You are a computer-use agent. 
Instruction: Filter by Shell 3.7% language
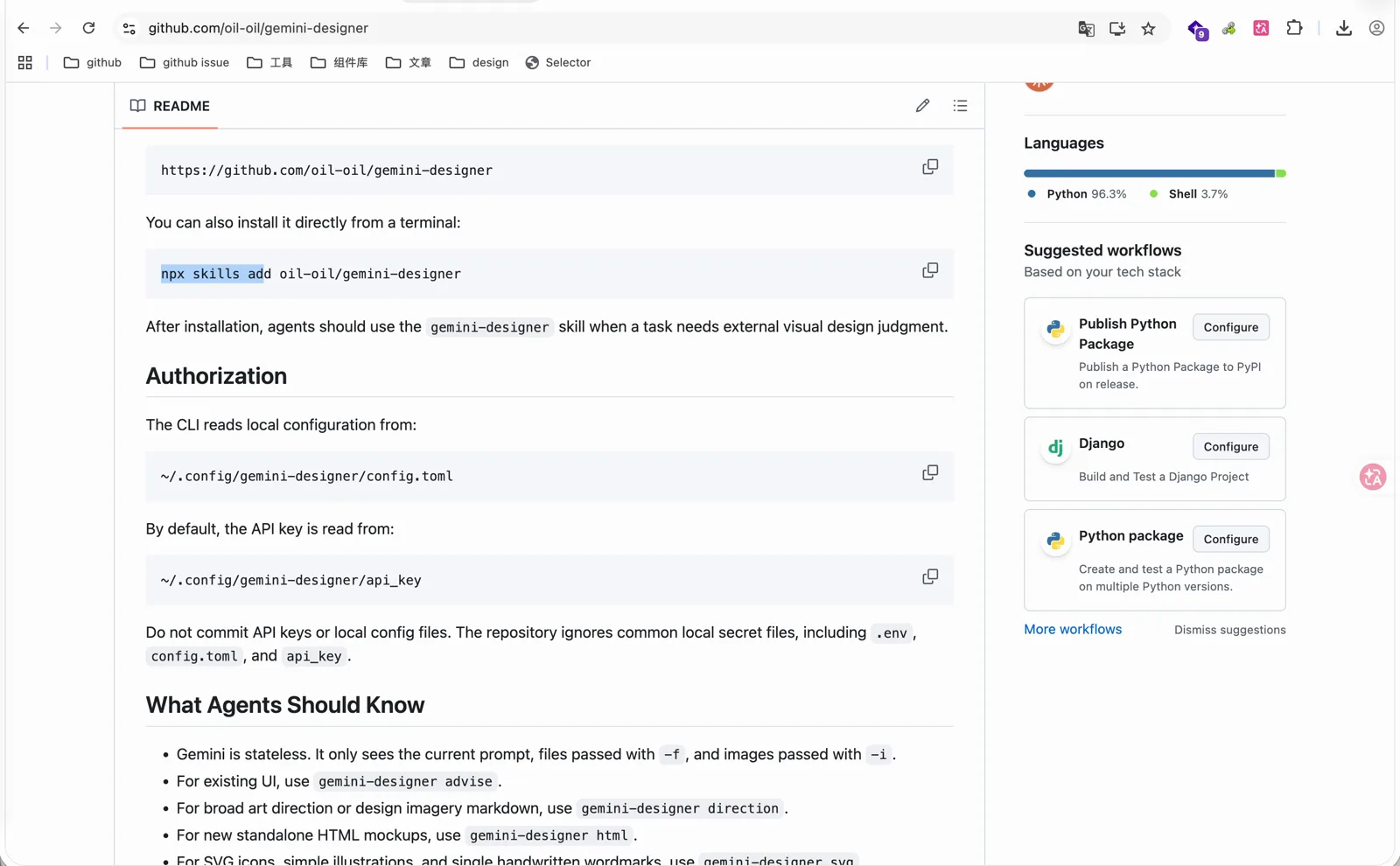(x=1188, y=194)
